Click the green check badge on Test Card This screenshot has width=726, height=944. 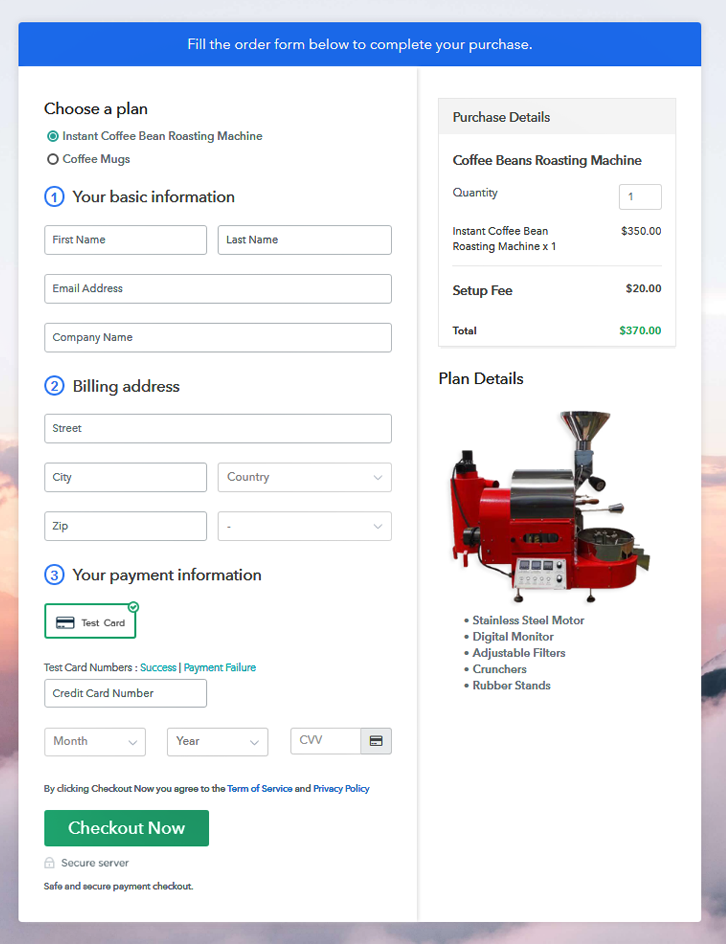click(134, 607)
